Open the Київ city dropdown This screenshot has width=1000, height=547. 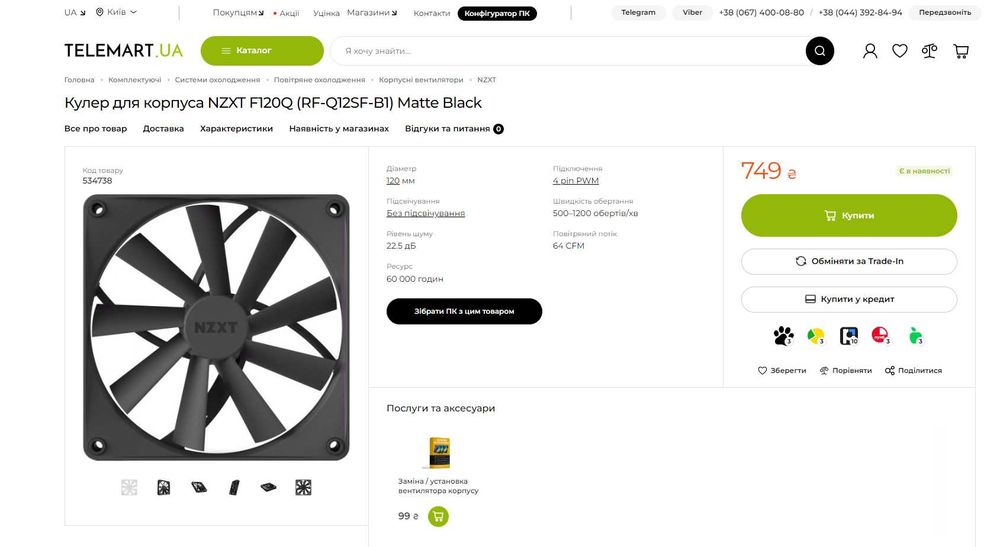[117, 13]
